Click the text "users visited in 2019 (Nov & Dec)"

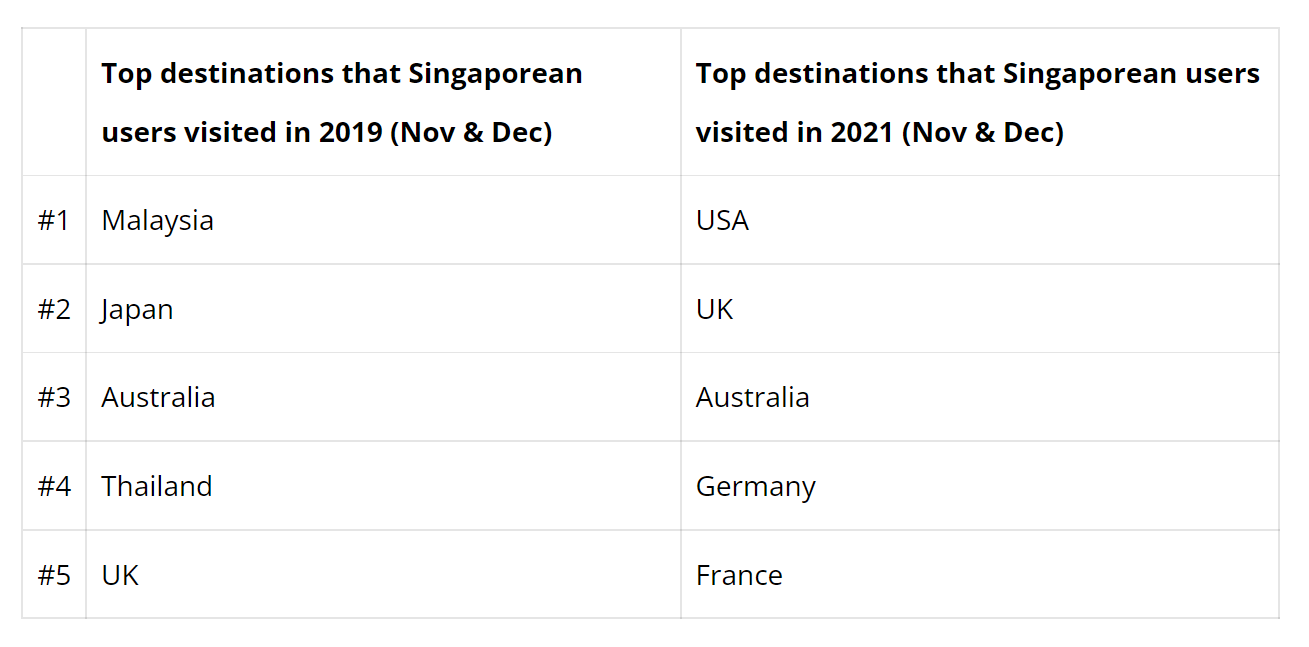pyautogui.click(x=326, y=132)
